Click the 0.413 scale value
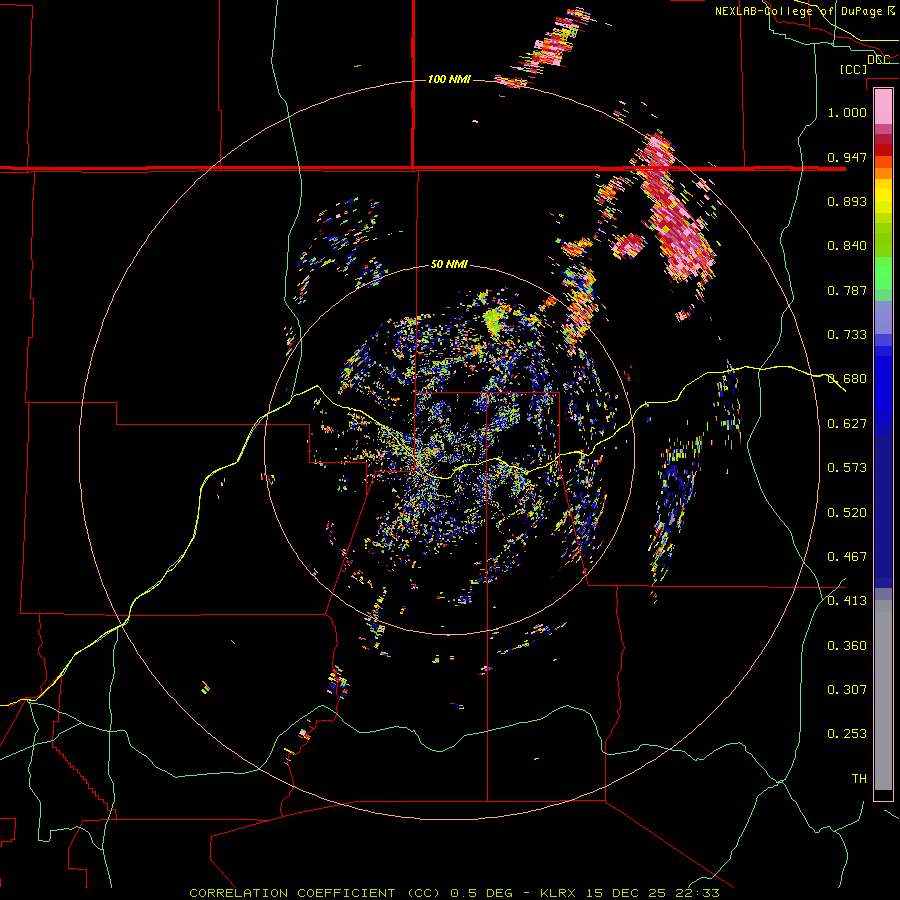 click(x=847, y=601)
